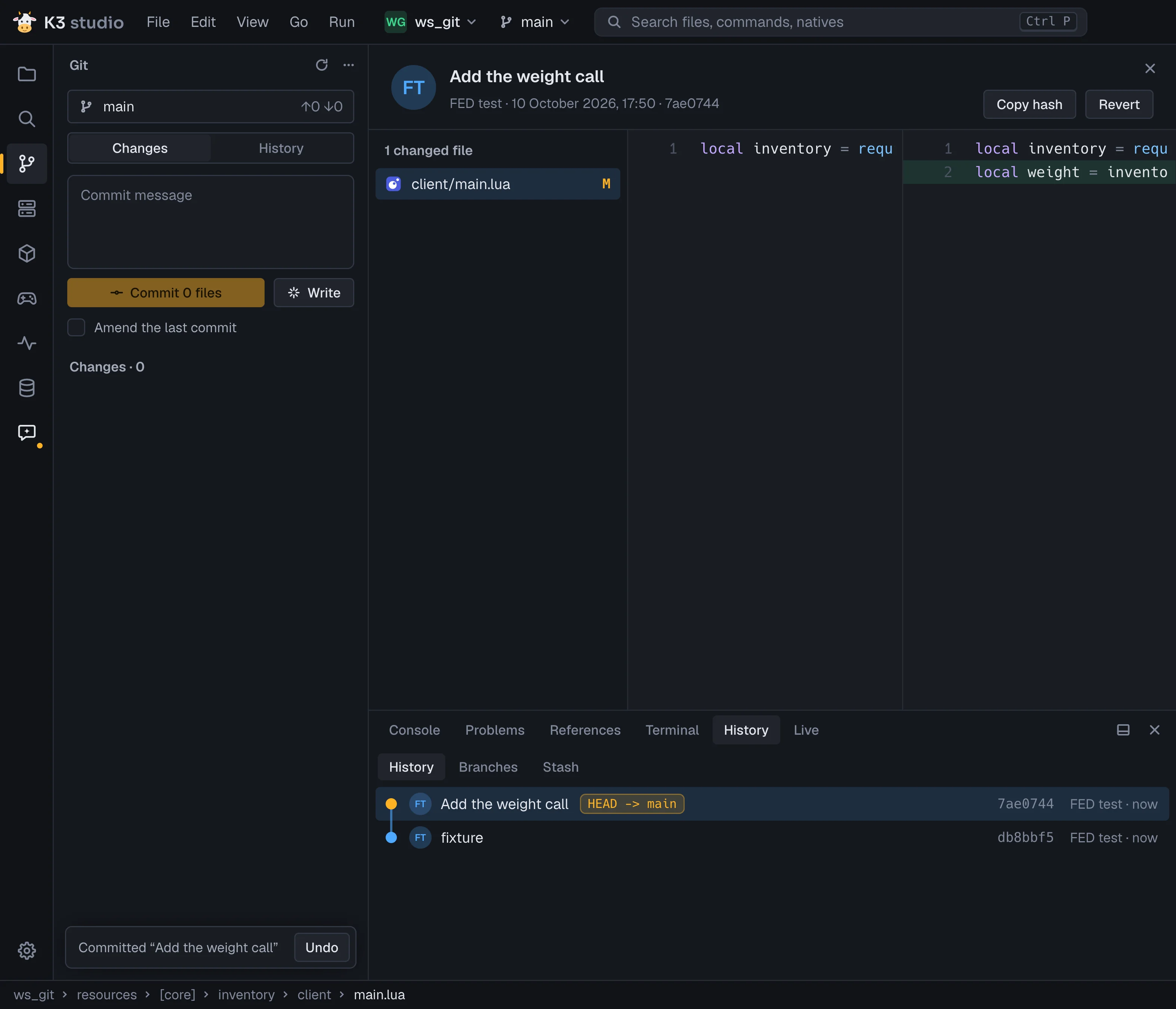This screenshot has width=1176, height=1009.
Task: Click client in the breadcrumb
Action: coord(314,994)
